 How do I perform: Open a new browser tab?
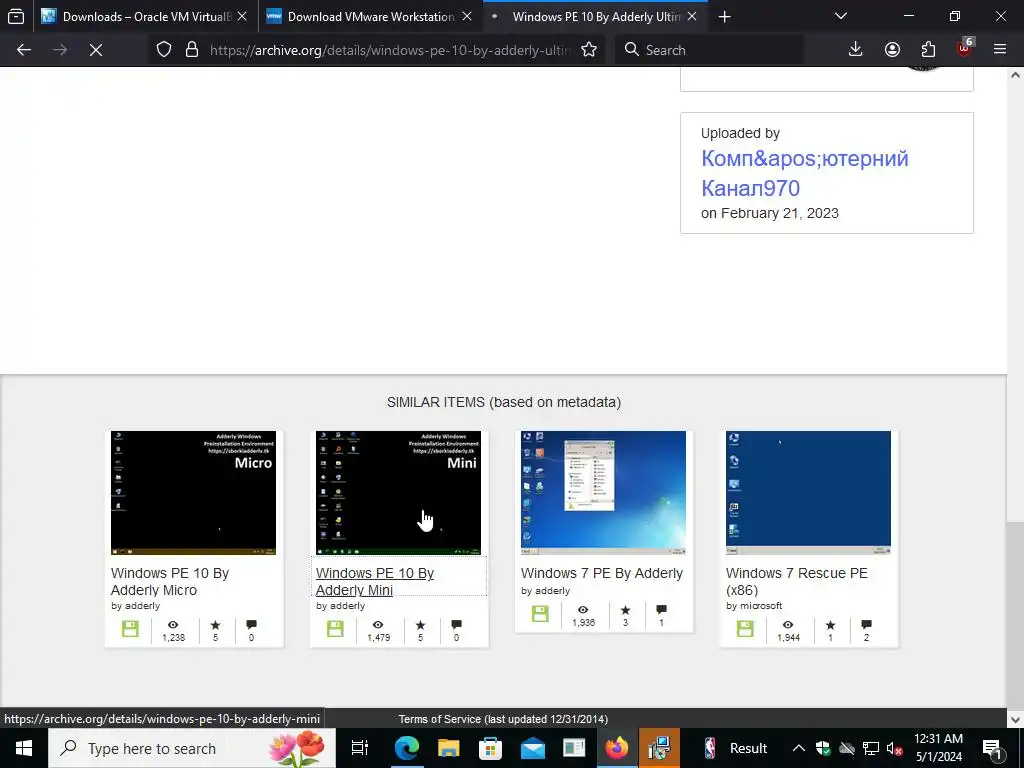tap(724, 16)
